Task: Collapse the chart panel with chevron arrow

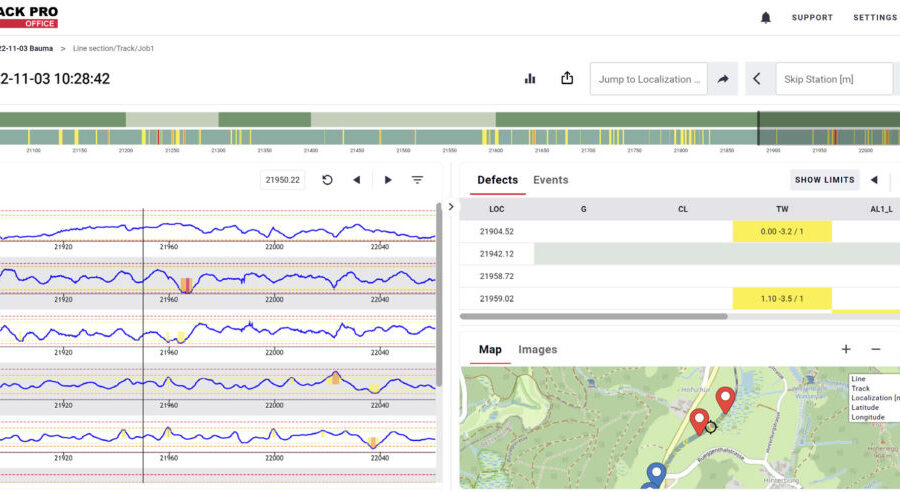Action: pos(450,207)
